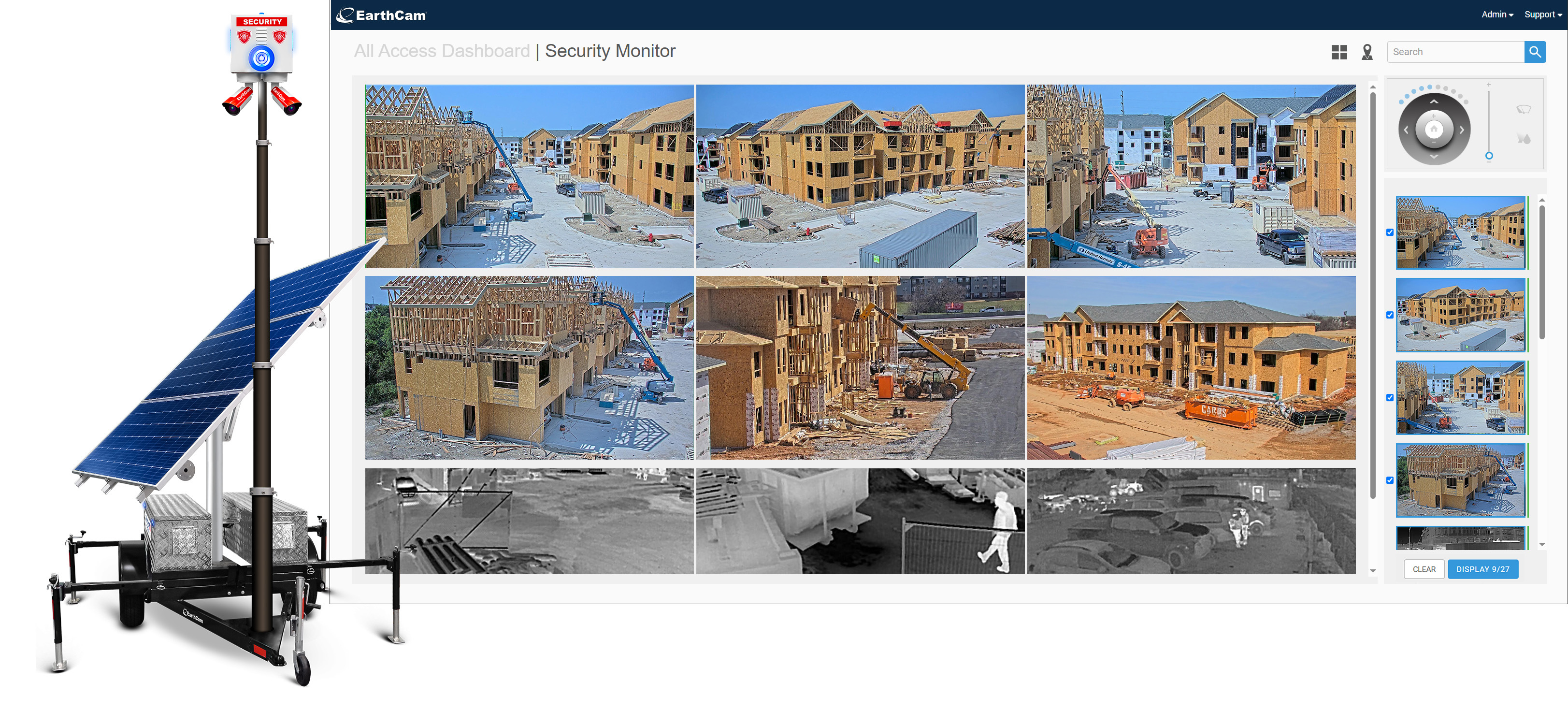Uncheck the first camera thumbnail checkbox
Screen dimensions: 1568x725
pyautogui.click(x=1390, y=232)
